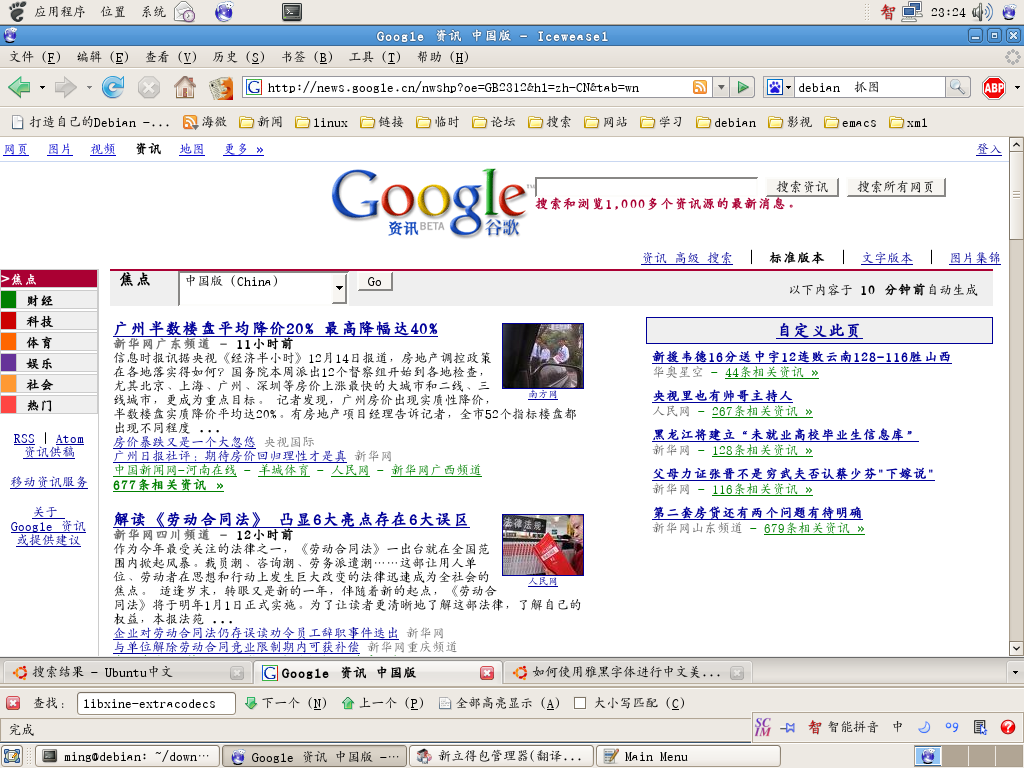This screenshot has width=1024, height=768.
Task: Open the 应用程序 menu in top panel
Action: click(59, 11)
